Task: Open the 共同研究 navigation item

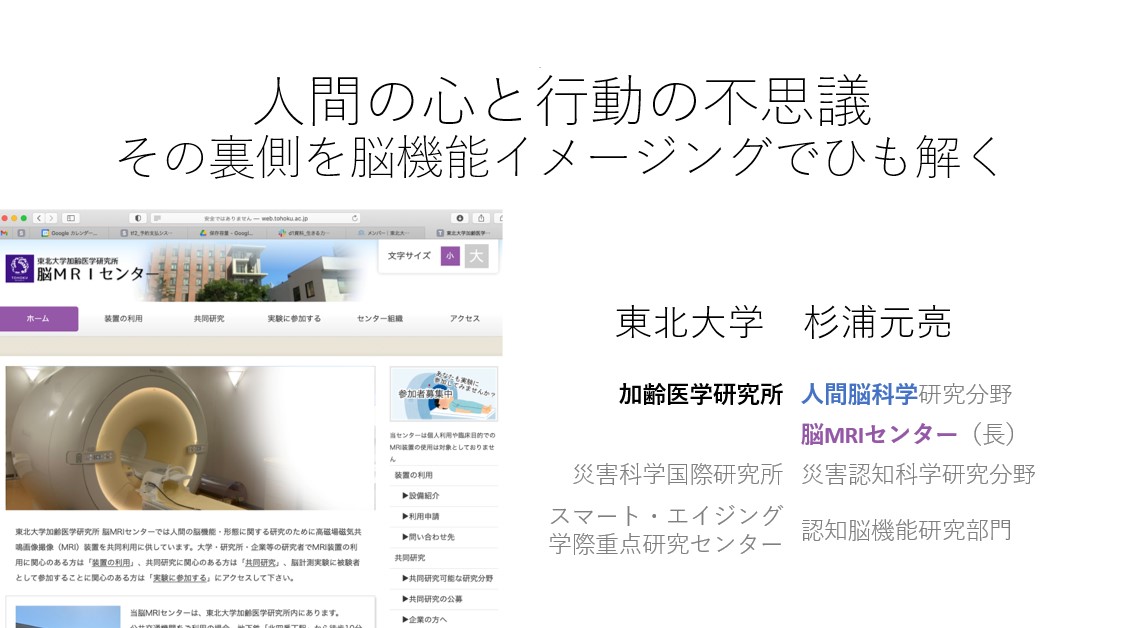Action: point(209,319)
